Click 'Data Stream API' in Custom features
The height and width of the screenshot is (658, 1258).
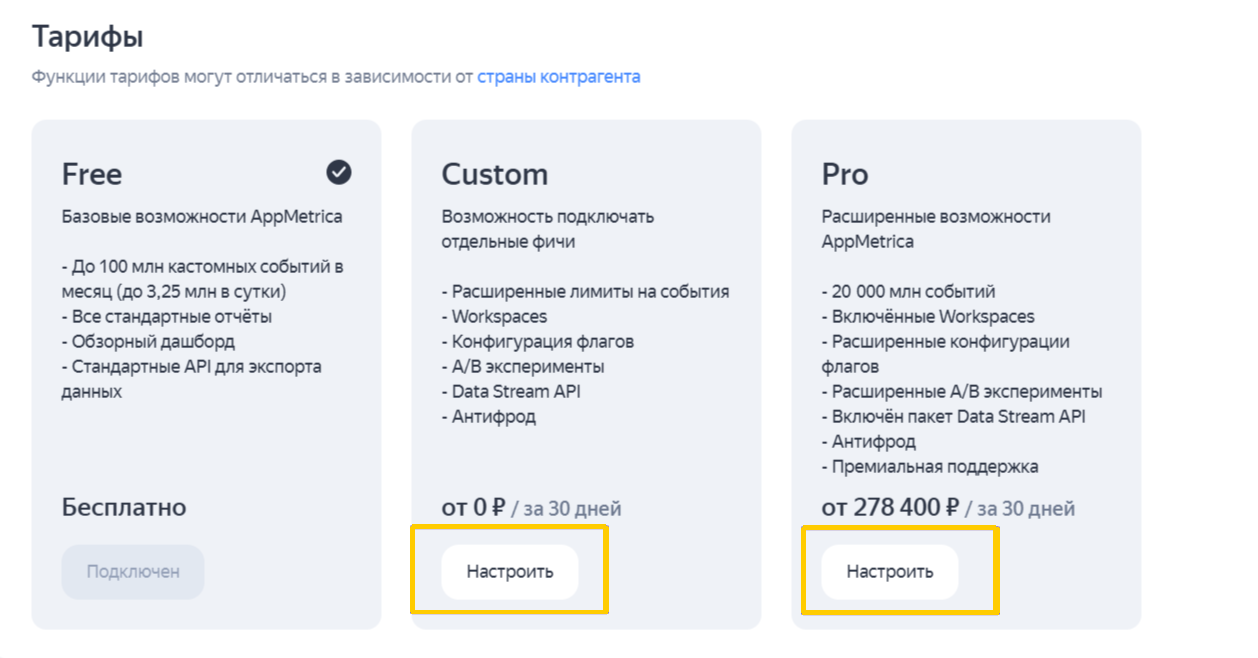pos(515,392)
